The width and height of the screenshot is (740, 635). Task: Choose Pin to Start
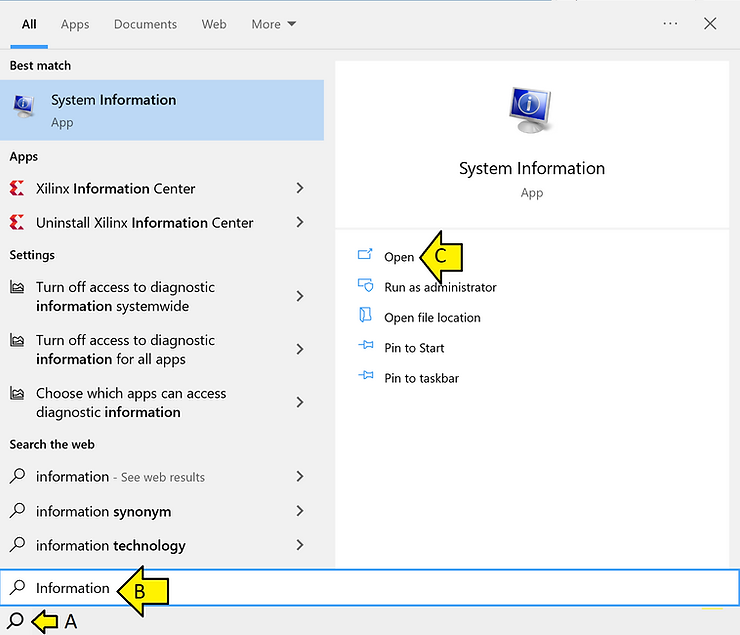pos(414,348)
